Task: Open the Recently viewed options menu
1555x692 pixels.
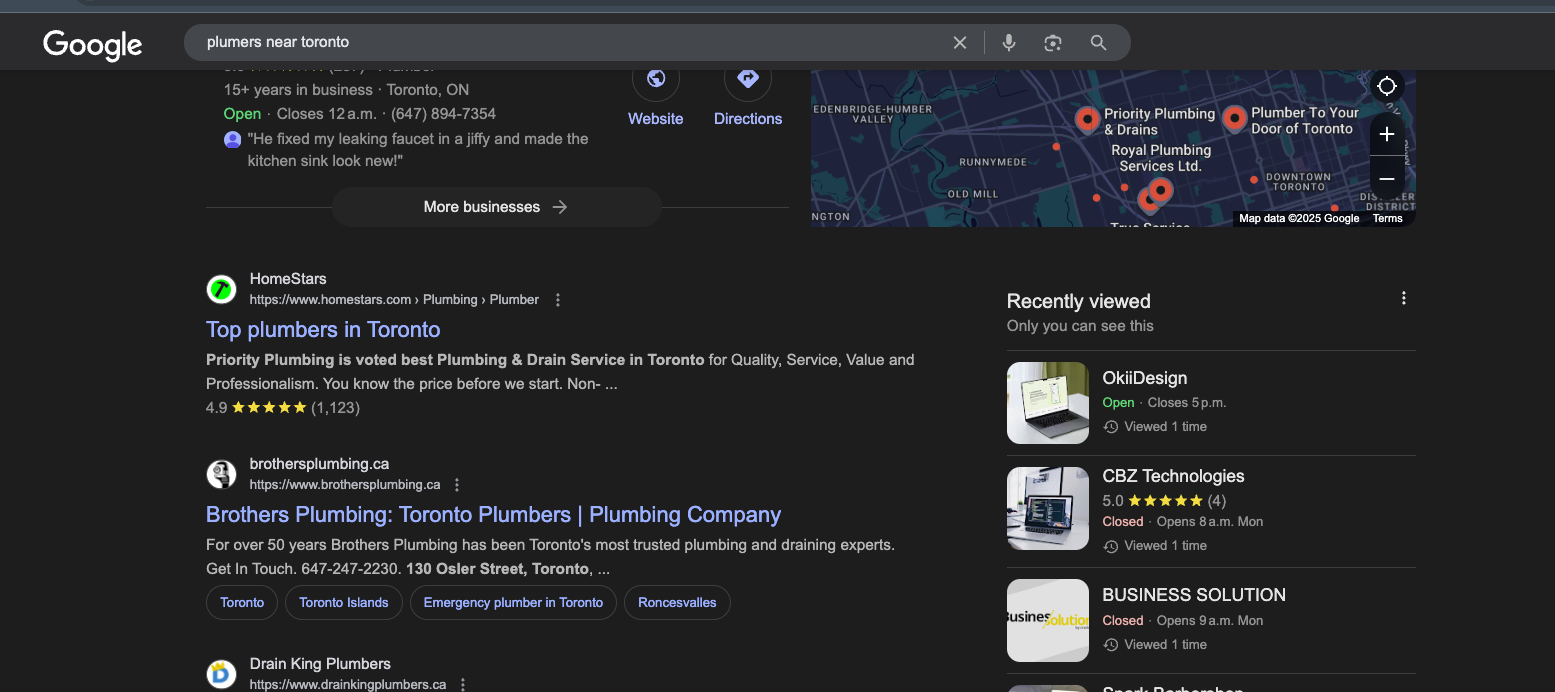Action: tap(1404, 298)
